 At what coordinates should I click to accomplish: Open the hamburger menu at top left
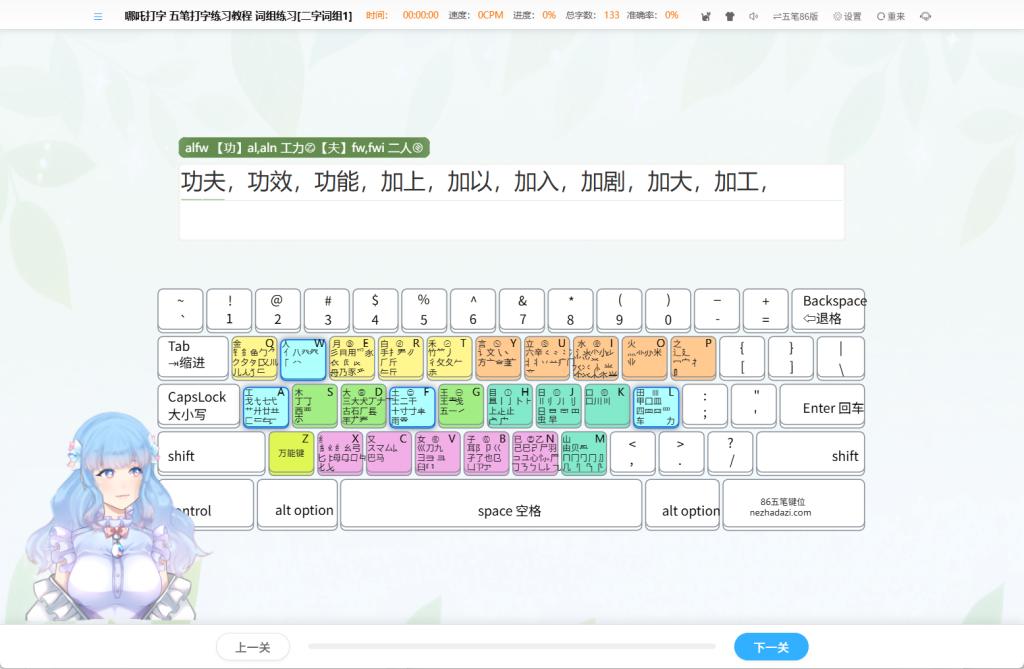coord(97,16)
